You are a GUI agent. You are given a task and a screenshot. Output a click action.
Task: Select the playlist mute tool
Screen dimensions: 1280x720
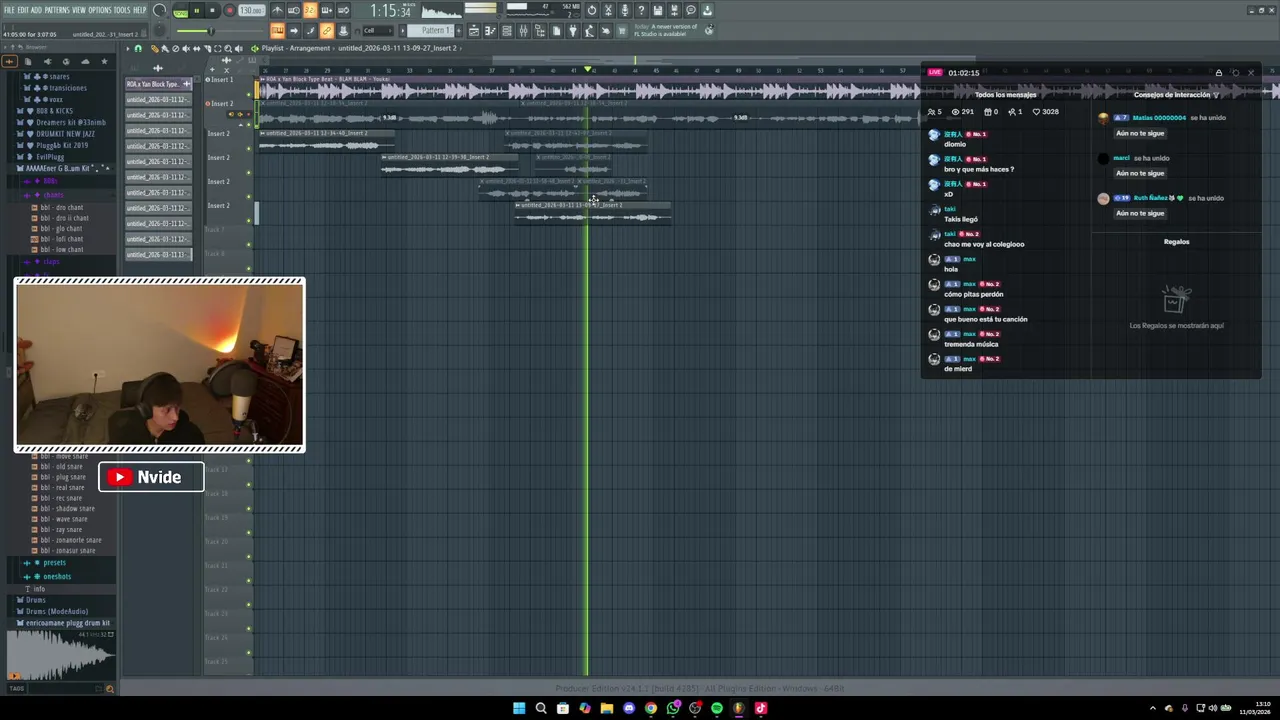click(185, 48)
